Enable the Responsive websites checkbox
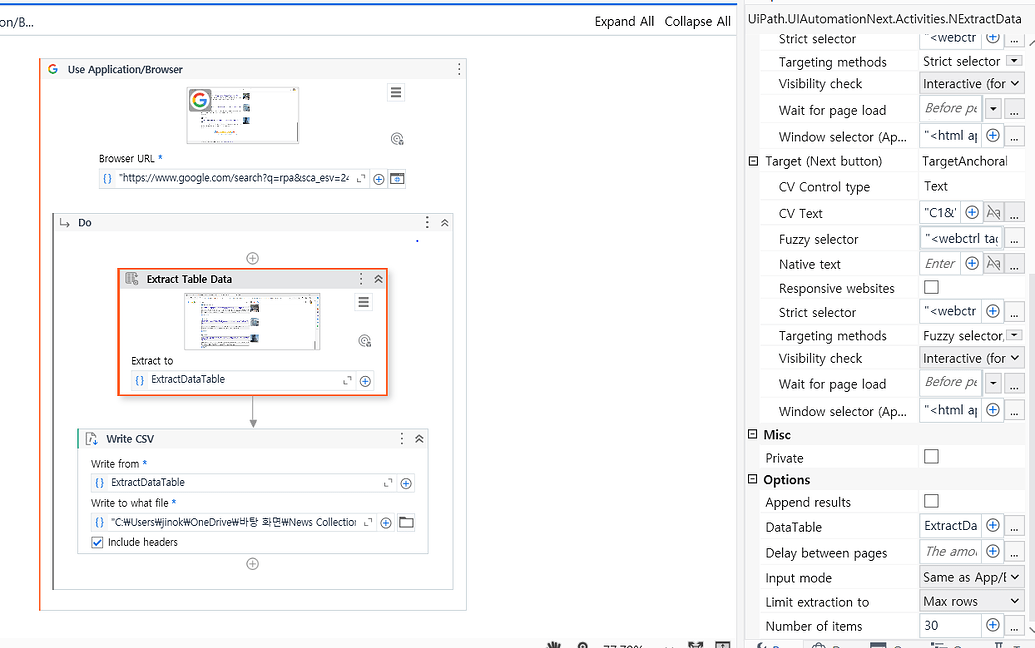This screenshot has width=1035, height=648. 931,286
